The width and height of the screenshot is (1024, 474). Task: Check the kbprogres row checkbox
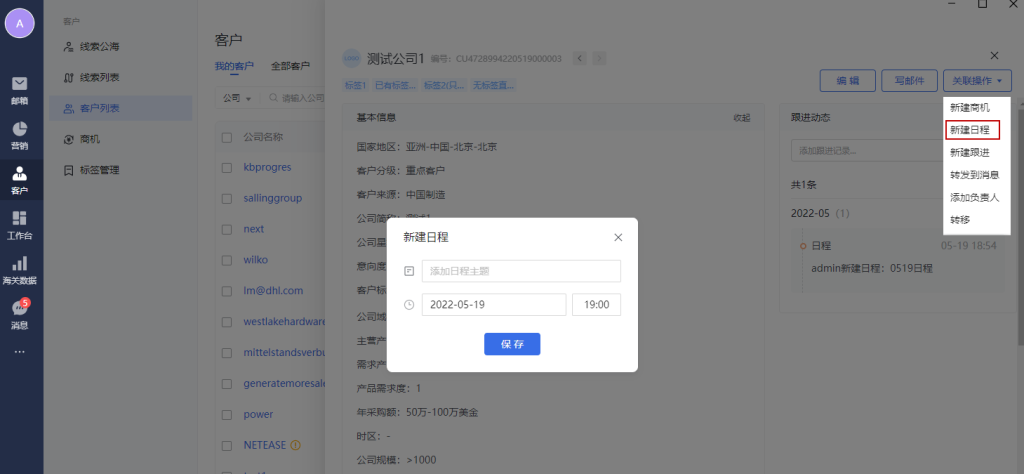(x=227, y=167)
